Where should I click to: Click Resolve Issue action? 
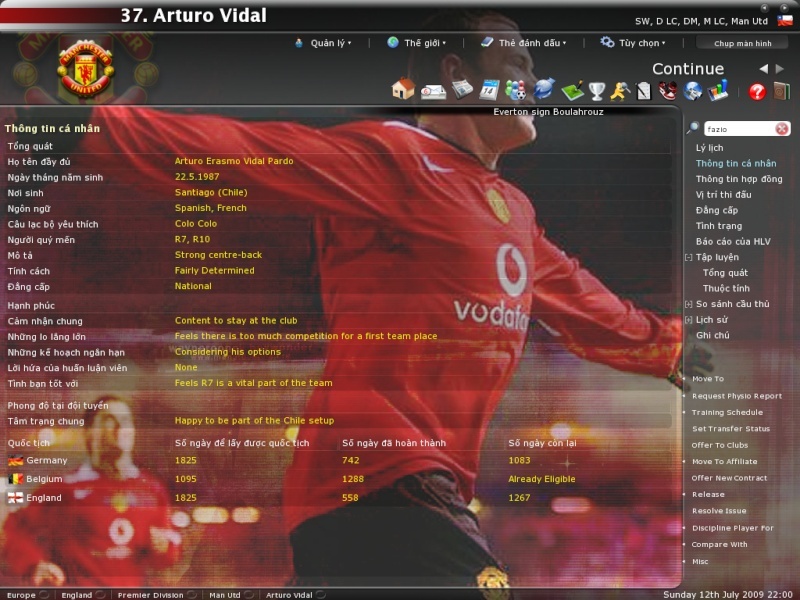719,511
